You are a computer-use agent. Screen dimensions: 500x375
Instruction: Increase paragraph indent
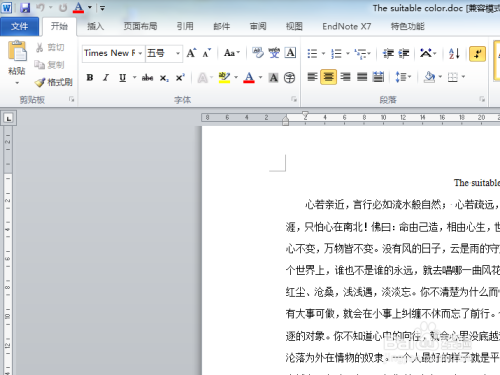point(404,53)
